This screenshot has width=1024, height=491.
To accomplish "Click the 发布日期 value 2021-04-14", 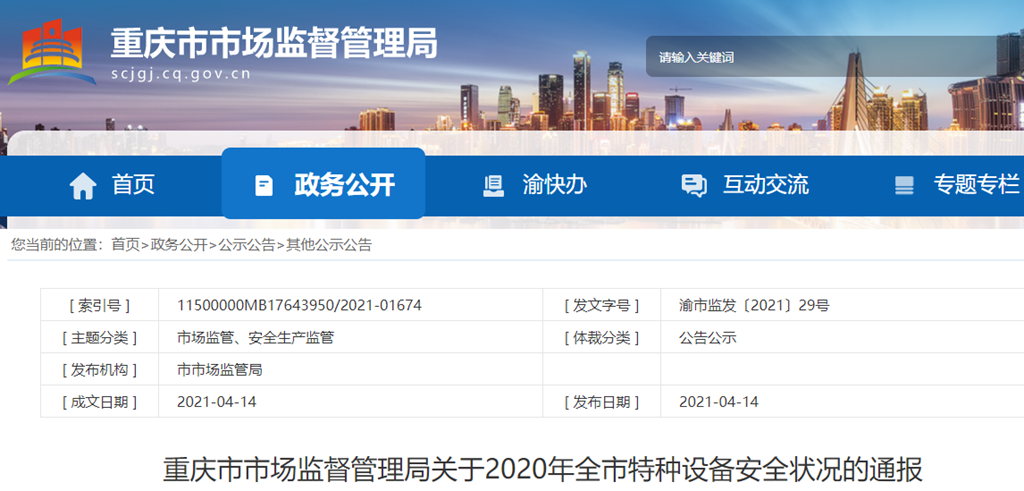I will (x=719, y=402).
